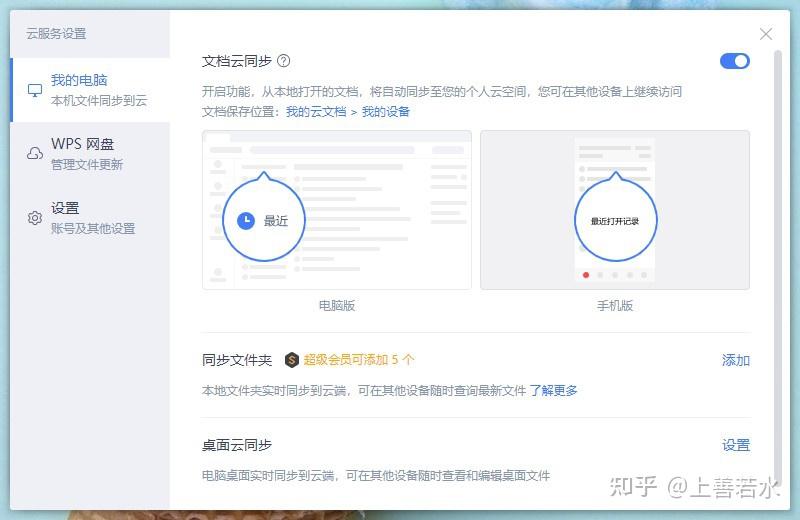Click the 桌面云同步 heading
The image size is (800, 520).
(x=237, y=445)
